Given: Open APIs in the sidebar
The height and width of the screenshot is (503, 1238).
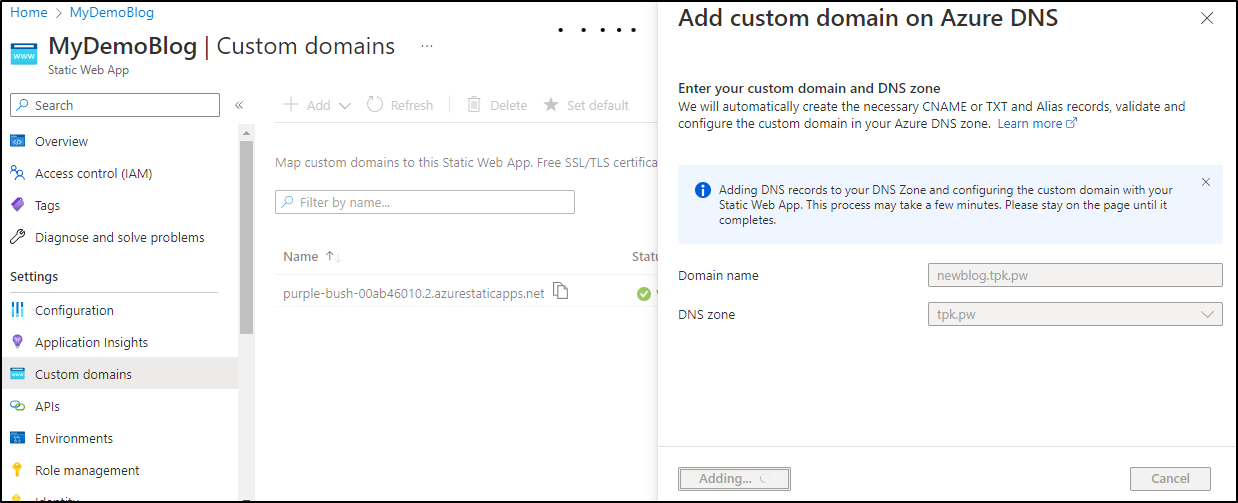Looking at the screenshot, I should click(x=47, y=406).
